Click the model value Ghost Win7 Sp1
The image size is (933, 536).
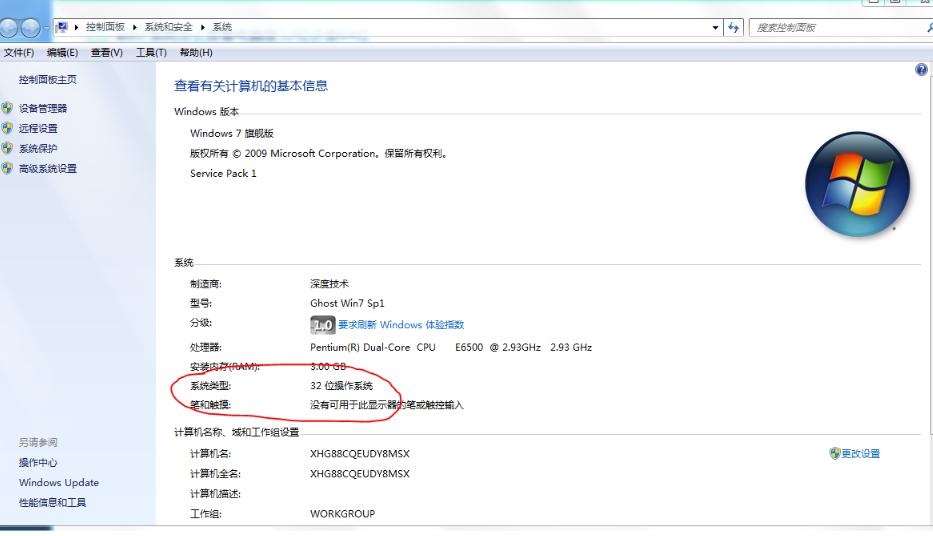pos(347,303)
